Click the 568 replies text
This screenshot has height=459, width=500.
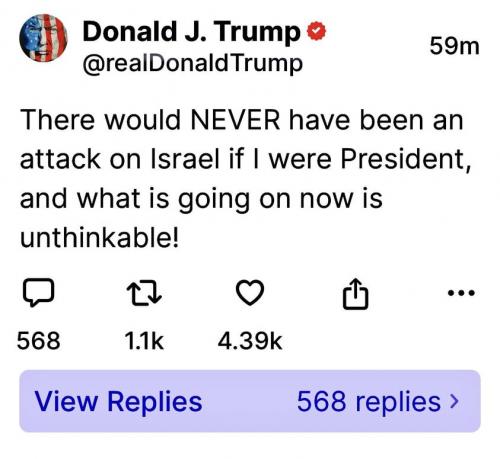point(369,401)
